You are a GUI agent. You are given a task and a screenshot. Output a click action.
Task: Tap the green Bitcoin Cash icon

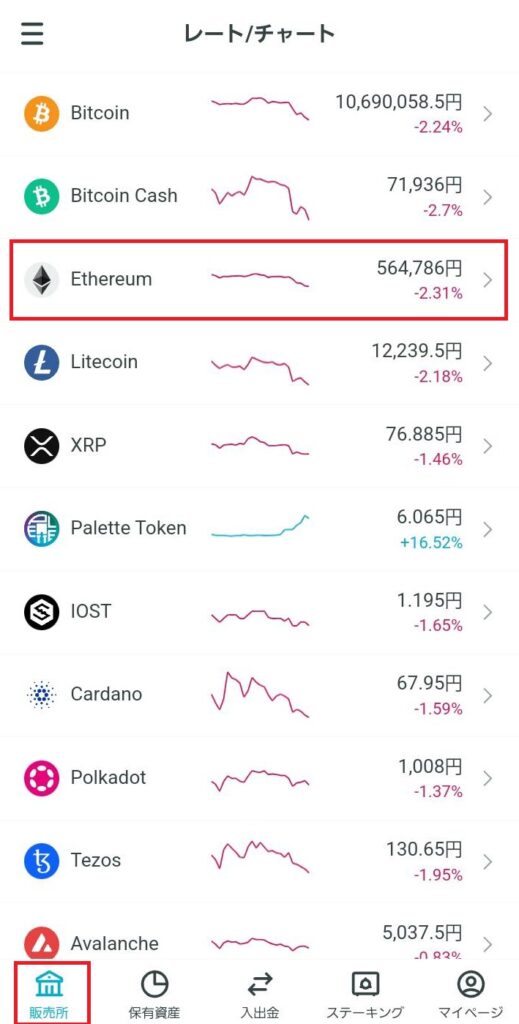[x=42, y=197]
